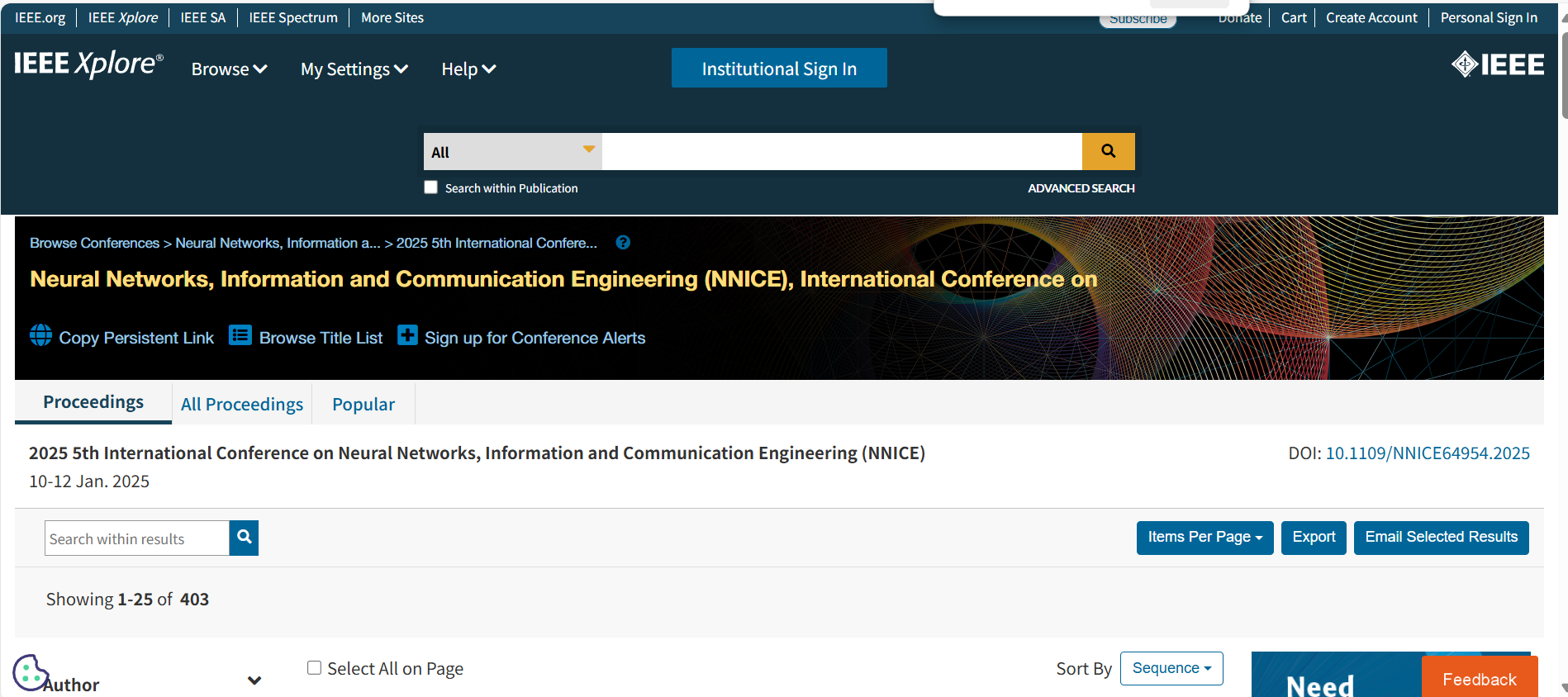
Task: Open the More Sites menu
Action: [x=392, y=17]
